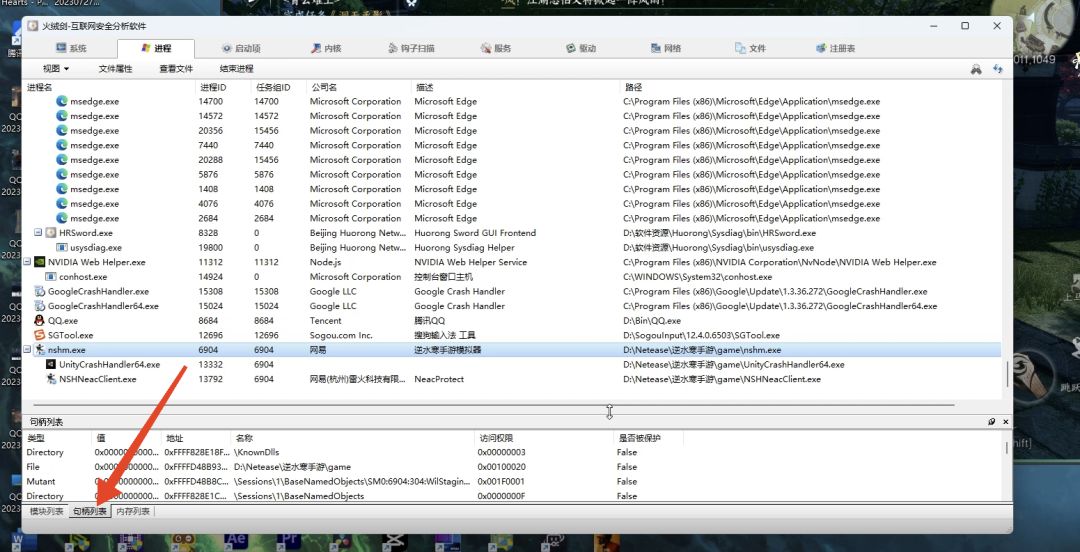Click the nshm.exe game icon
This screenshot has height=552, width=1080.
point(40,350)
